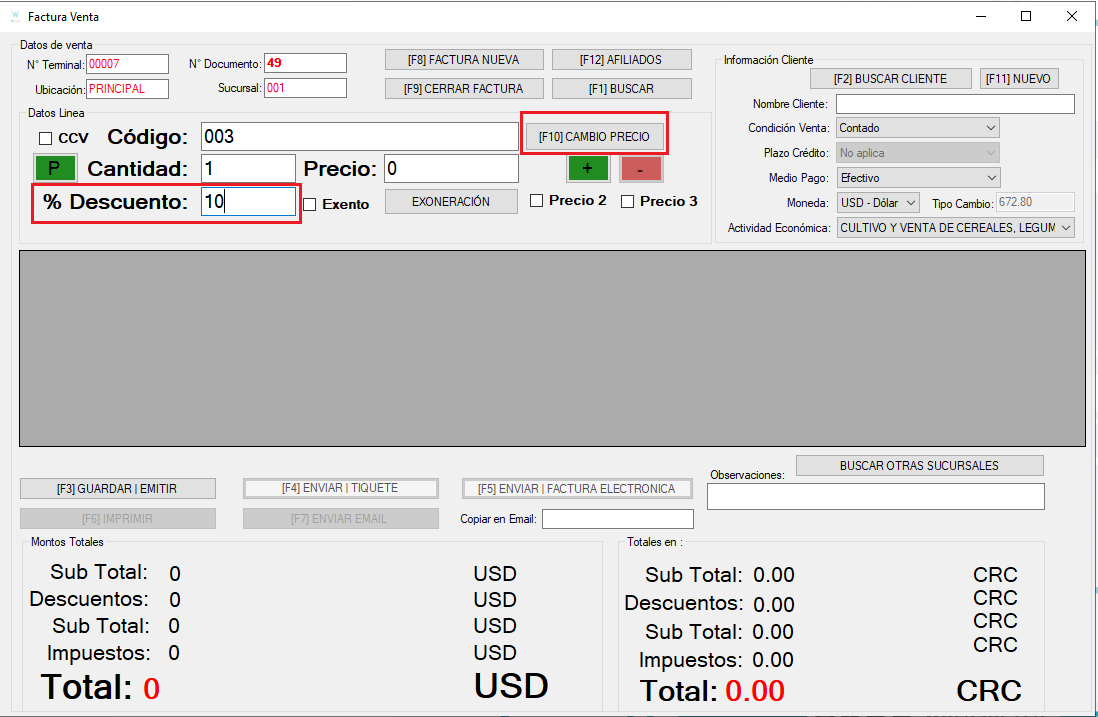Click the Factura Venta window icon
Image resolution: width=1098 pixels, height=717 pixels.
pos(15,16)
